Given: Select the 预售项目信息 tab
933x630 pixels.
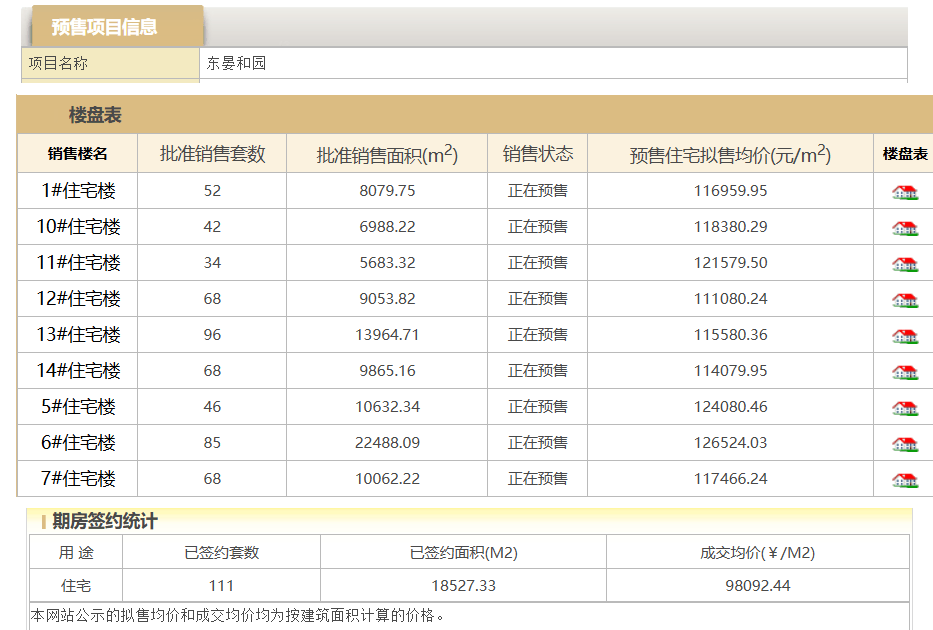Looking at the screenshot, I should 105,27.
